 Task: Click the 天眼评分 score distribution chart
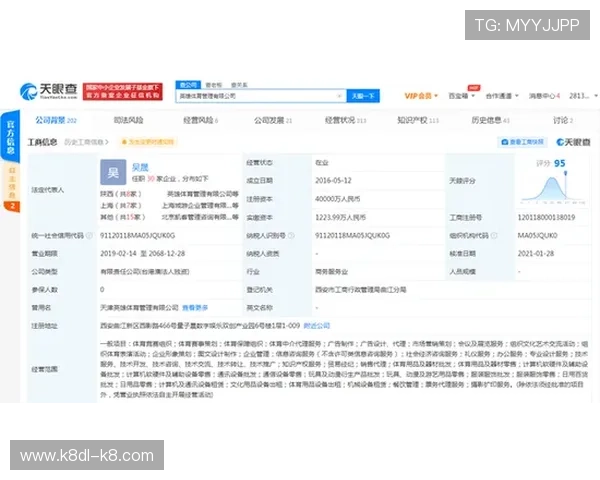coord(552,189)
